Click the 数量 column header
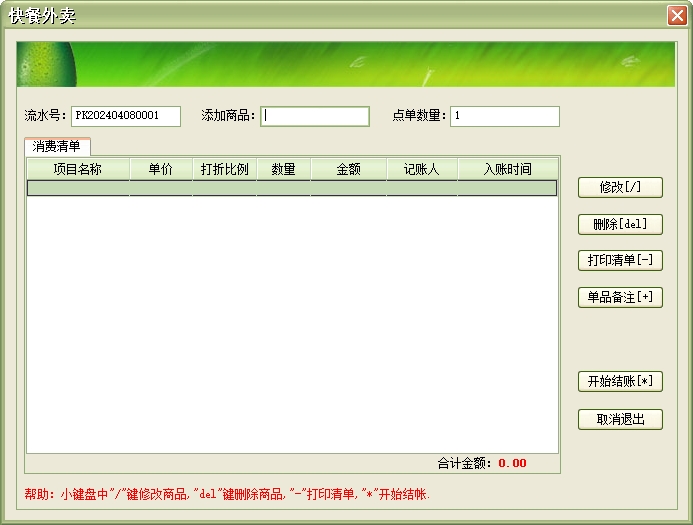 (x=283, y=169)
